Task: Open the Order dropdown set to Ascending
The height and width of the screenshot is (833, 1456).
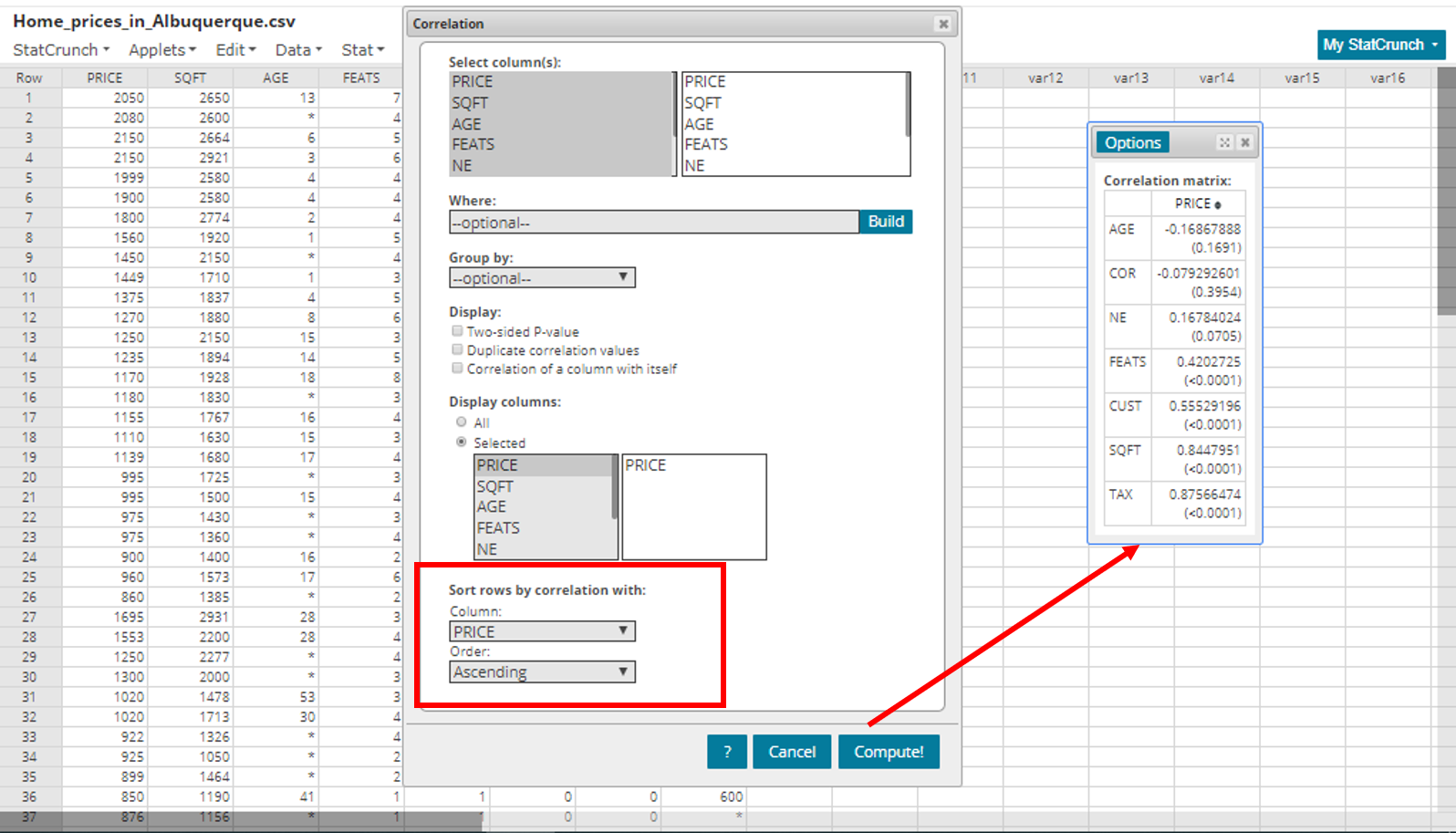Action: point(542,672)
